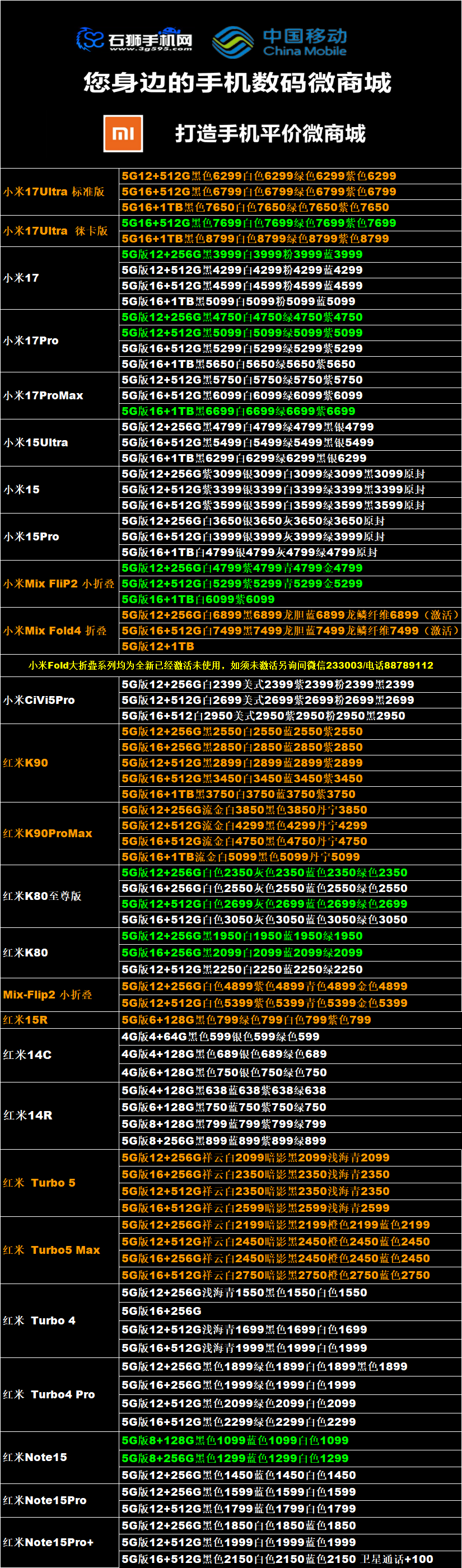This screenshot has height=1568, width=462.
Task: Select the 小米17Ultra 徕卡版 model cell
Action: [55, 231]
